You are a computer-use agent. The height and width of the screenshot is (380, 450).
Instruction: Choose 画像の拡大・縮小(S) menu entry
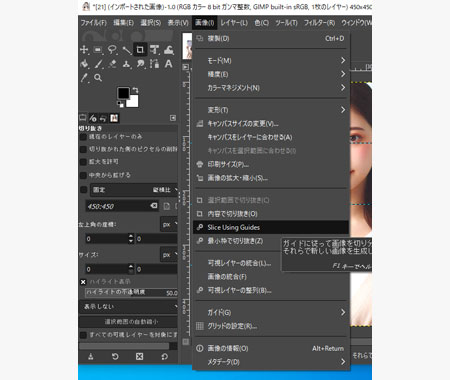[271, 178]
